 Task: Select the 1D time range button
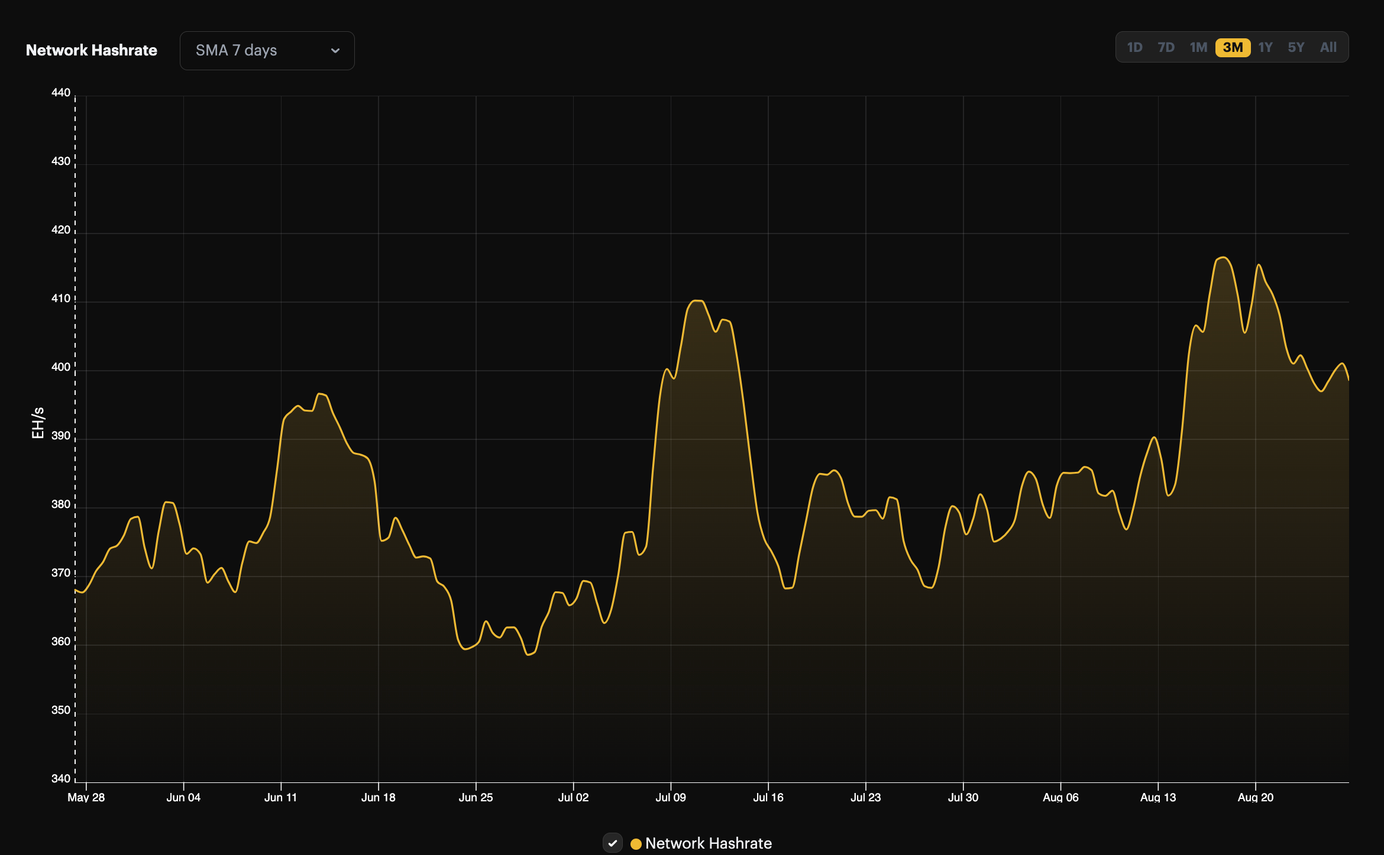point(1135,47)
